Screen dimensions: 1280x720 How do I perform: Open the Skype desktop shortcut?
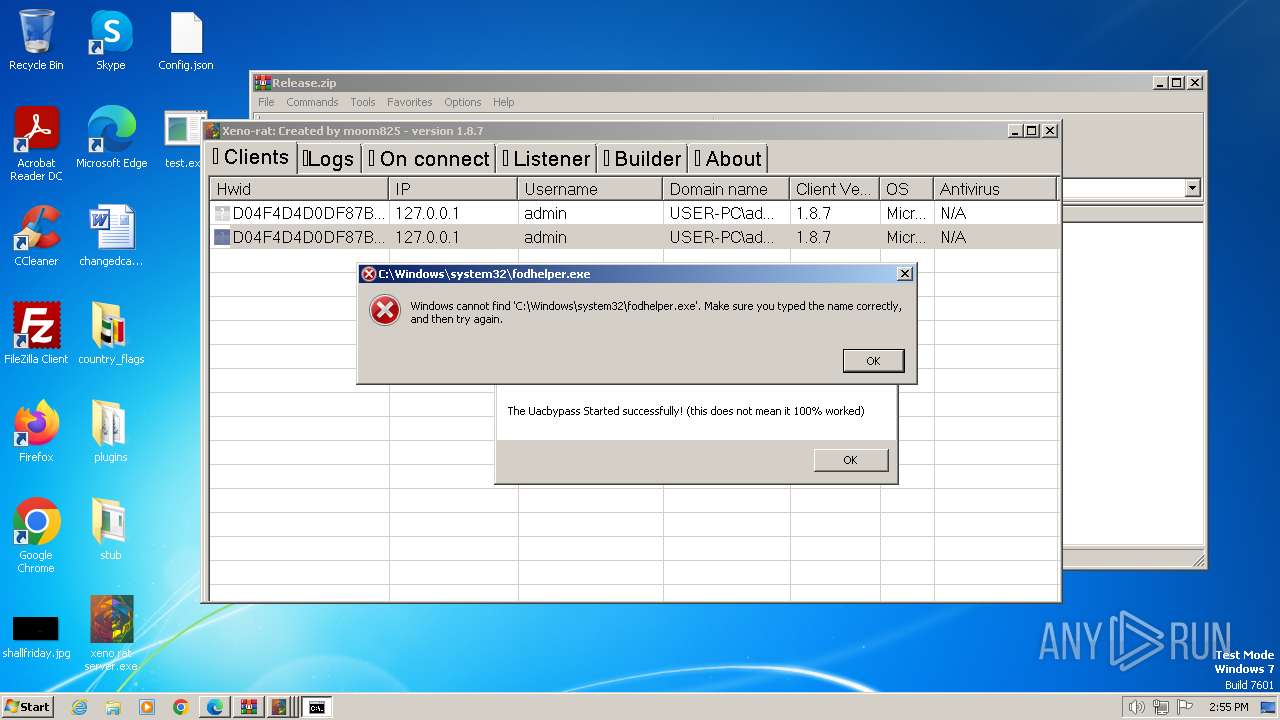(110, 40)
